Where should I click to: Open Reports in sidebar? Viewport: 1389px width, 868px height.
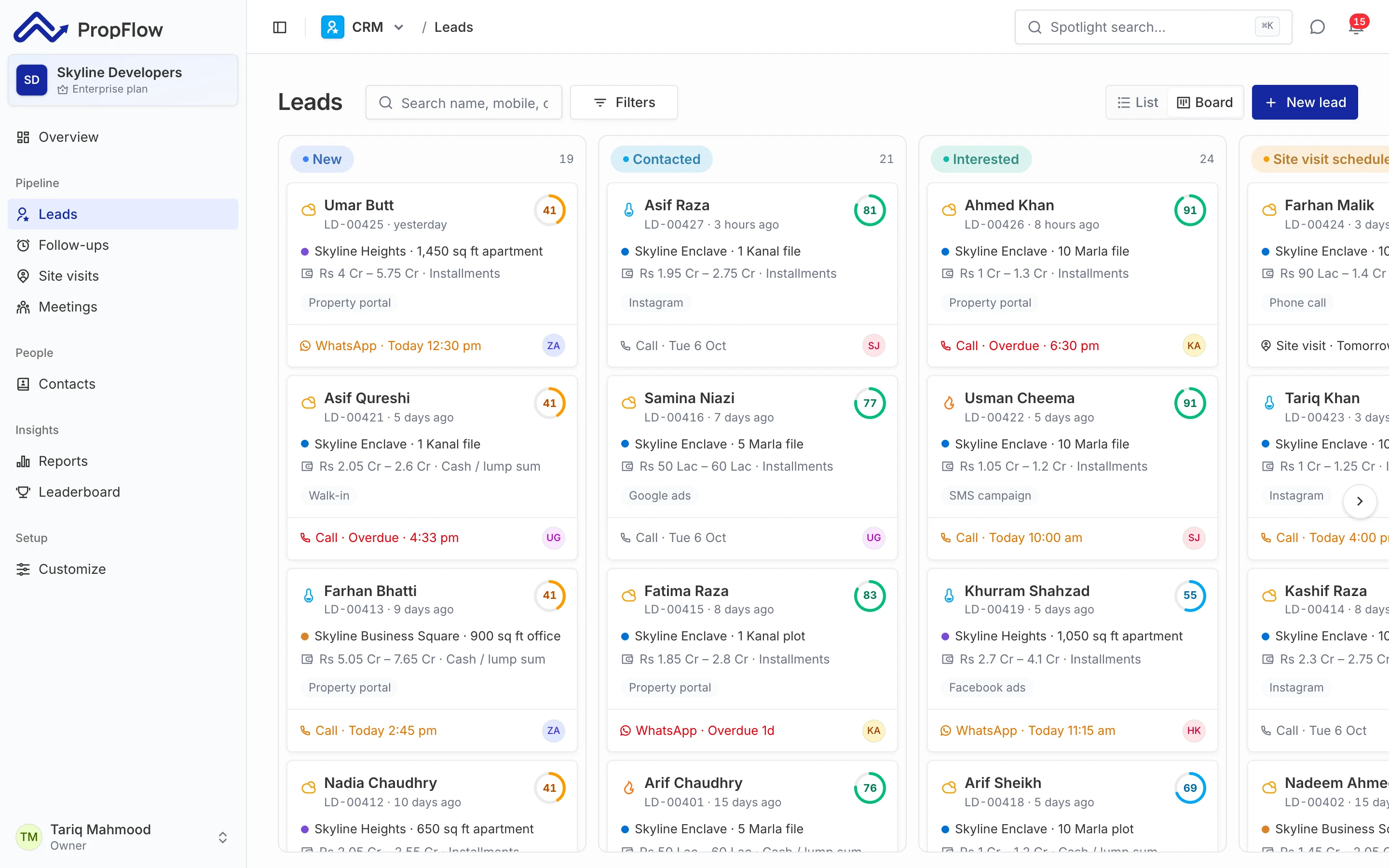[x=123, y=461]
